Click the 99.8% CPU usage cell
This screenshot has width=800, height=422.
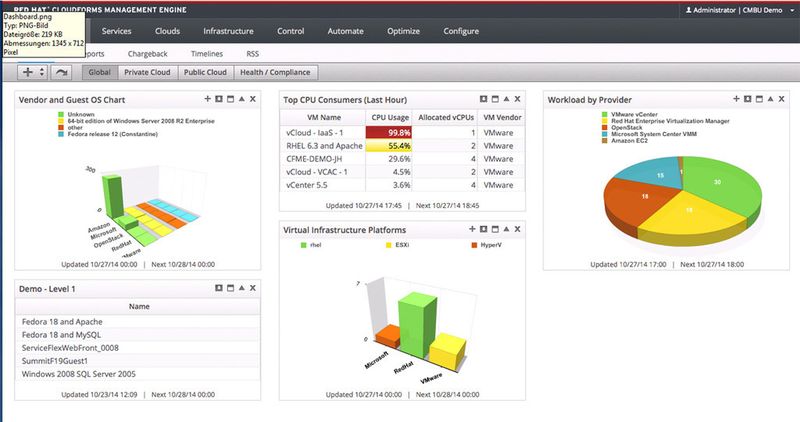[389, 133]
